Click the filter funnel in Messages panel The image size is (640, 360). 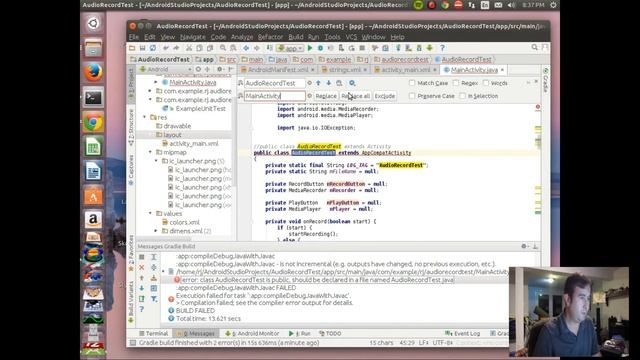154,299
